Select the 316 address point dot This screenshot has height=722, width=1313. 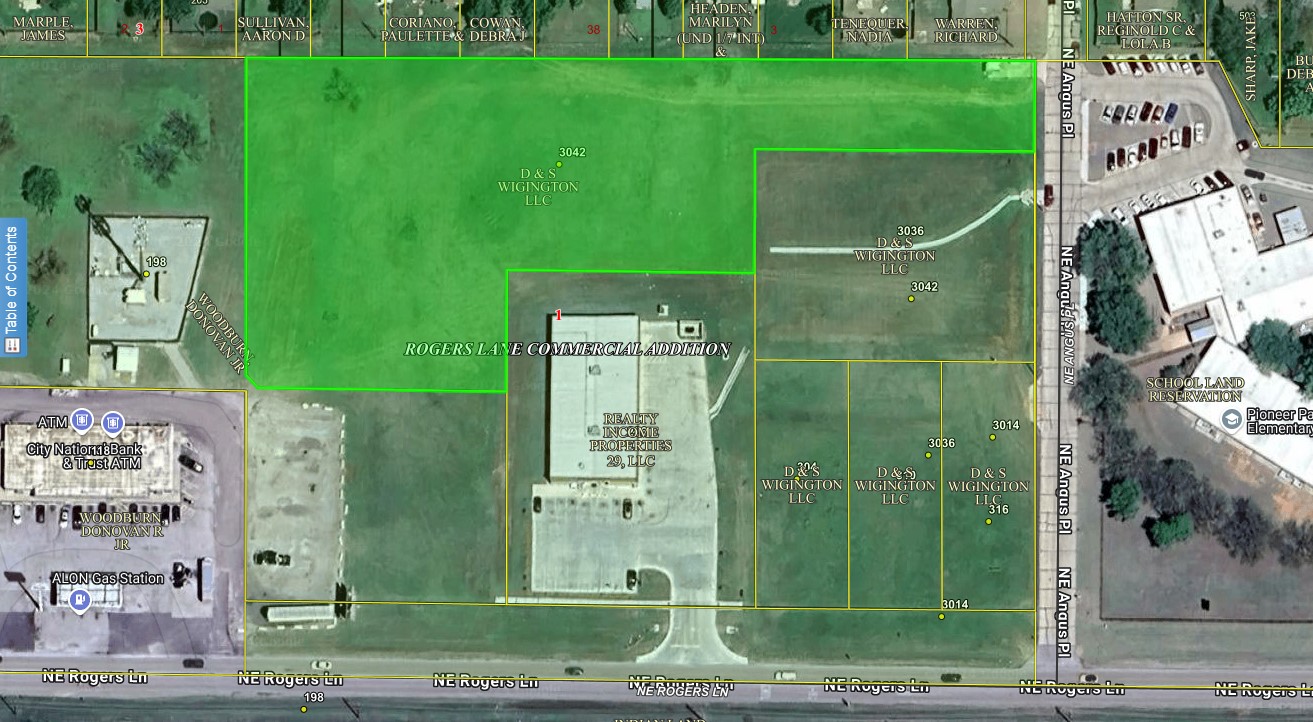click(988, 521)
